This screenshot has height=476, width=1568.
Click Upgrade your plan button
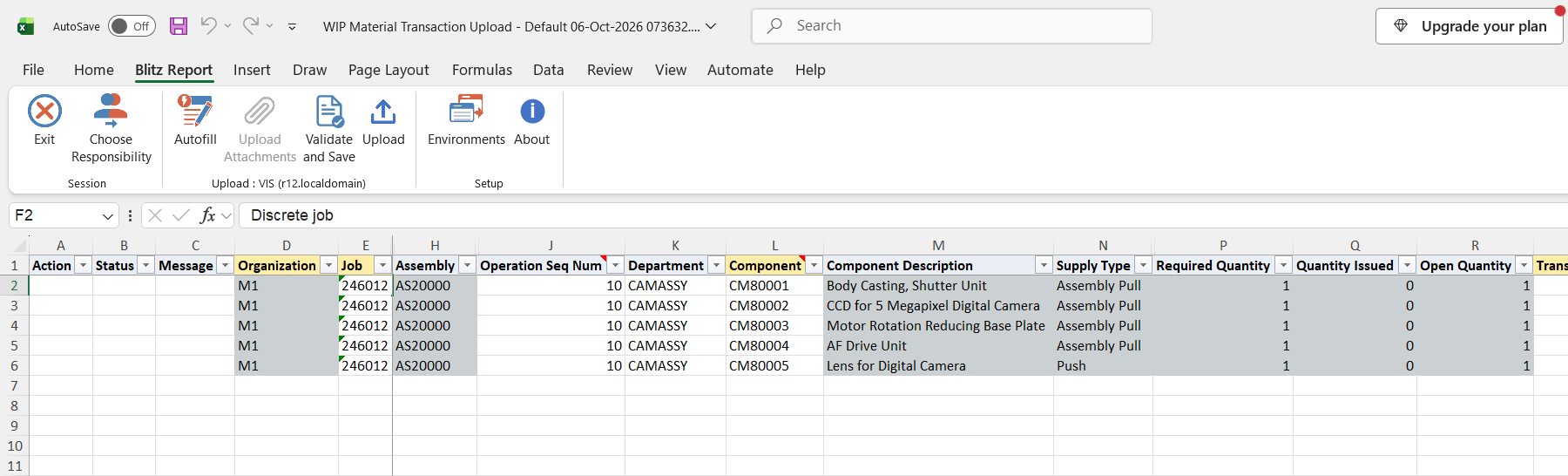tap(1470, 26)
